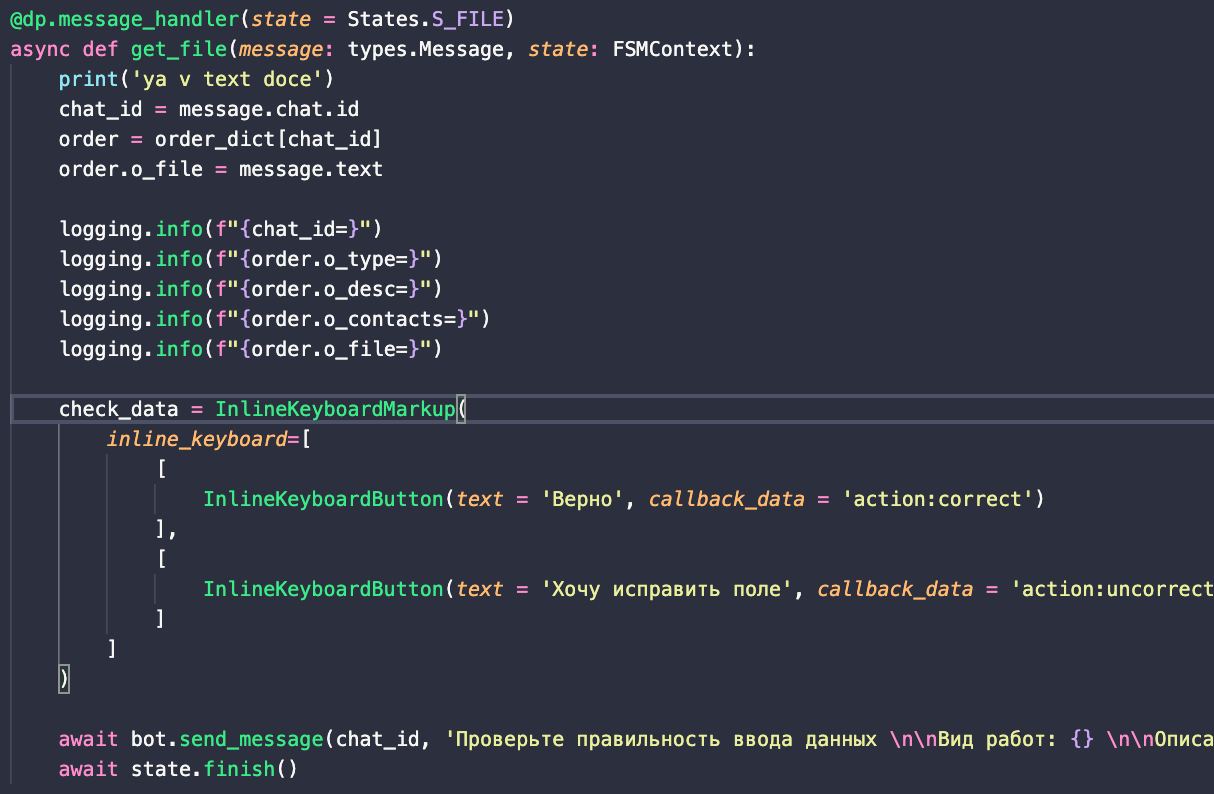Click the FSMContext type annotation
Image resolution: width=1214 pixels, height=794 pixels.
pyautogui.click(x=672, y=49)
